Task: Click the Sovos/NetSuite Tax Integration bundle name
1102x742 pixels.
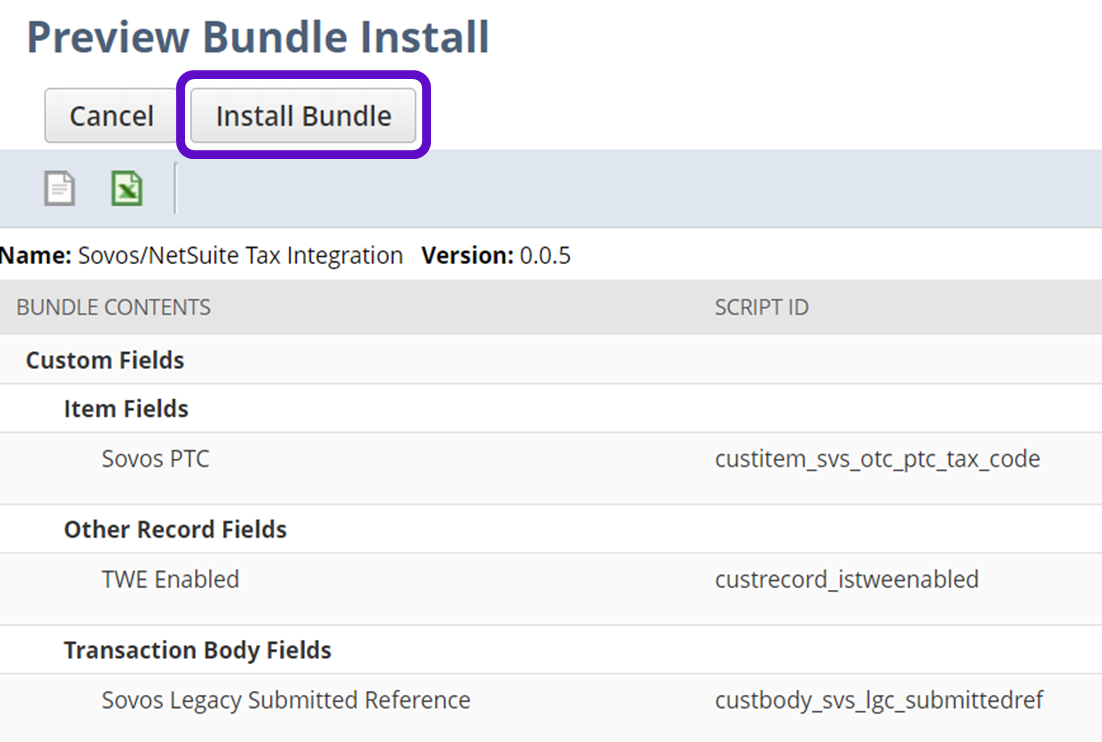Action: pos(240,256)
